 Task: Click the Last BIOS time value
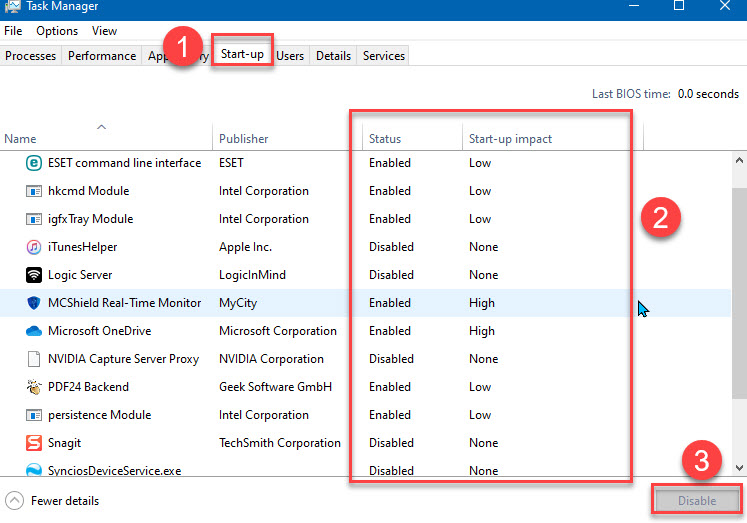point(708,94)
